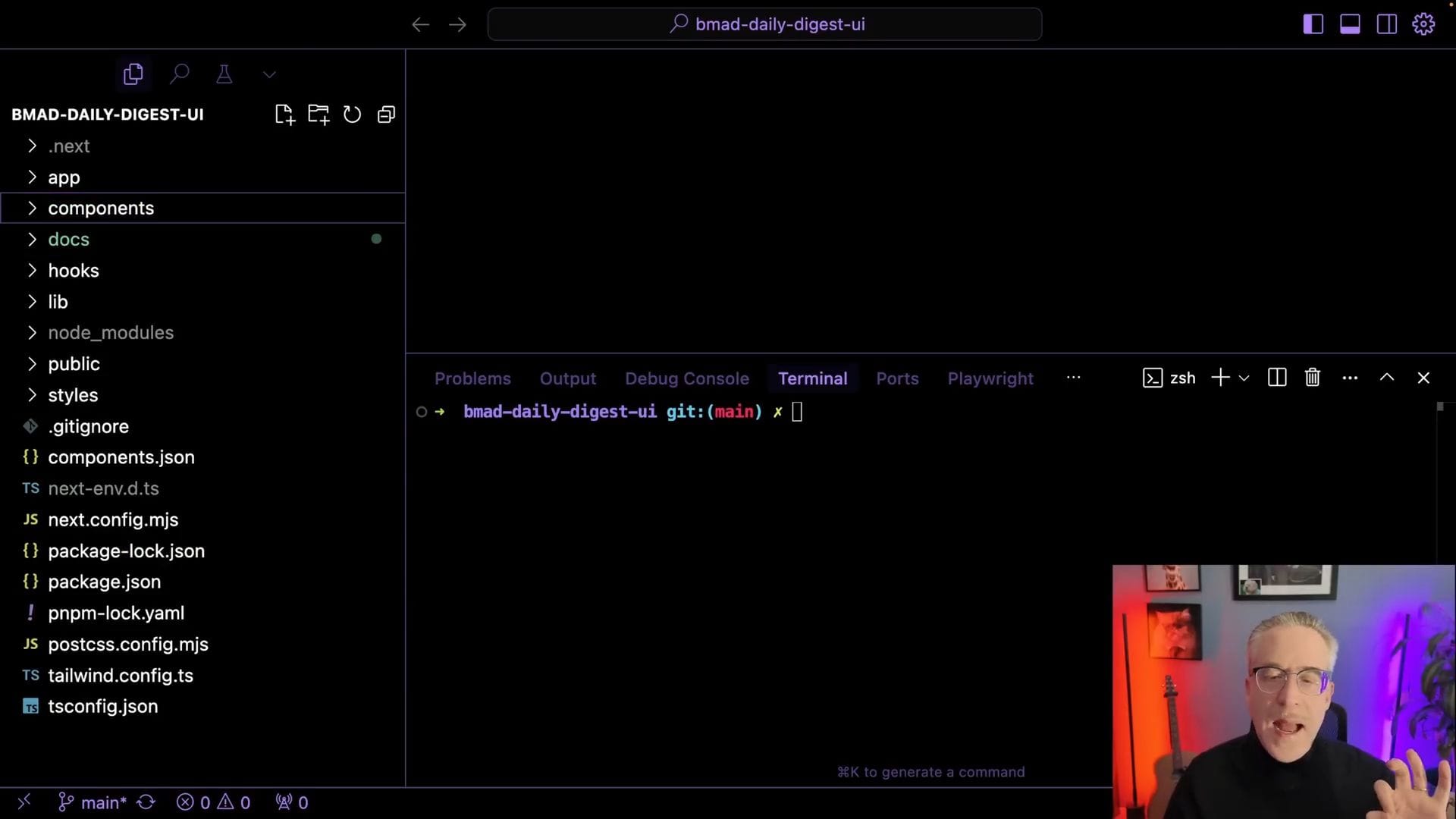Open settings gear in the title bar
This screenshot has width=1456, height=819.
pos(1423,24)
